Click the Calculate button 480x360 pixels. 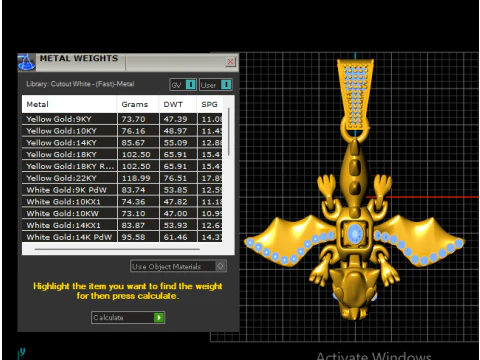point(128,317)
